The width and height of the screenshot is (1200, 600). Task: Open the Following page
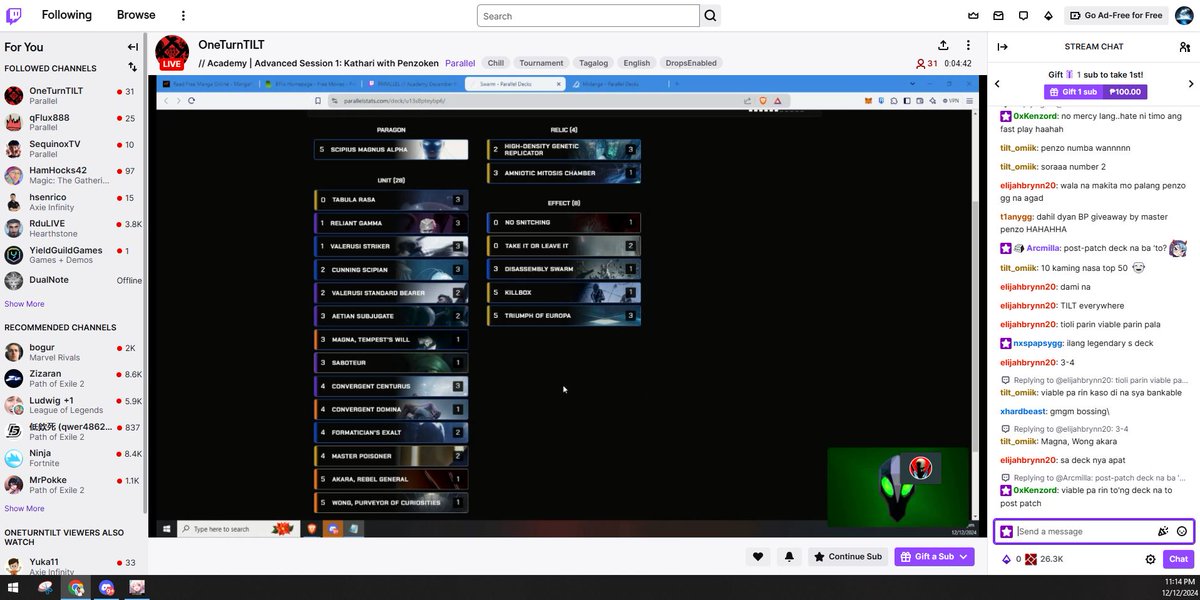(x=67, y=15)
